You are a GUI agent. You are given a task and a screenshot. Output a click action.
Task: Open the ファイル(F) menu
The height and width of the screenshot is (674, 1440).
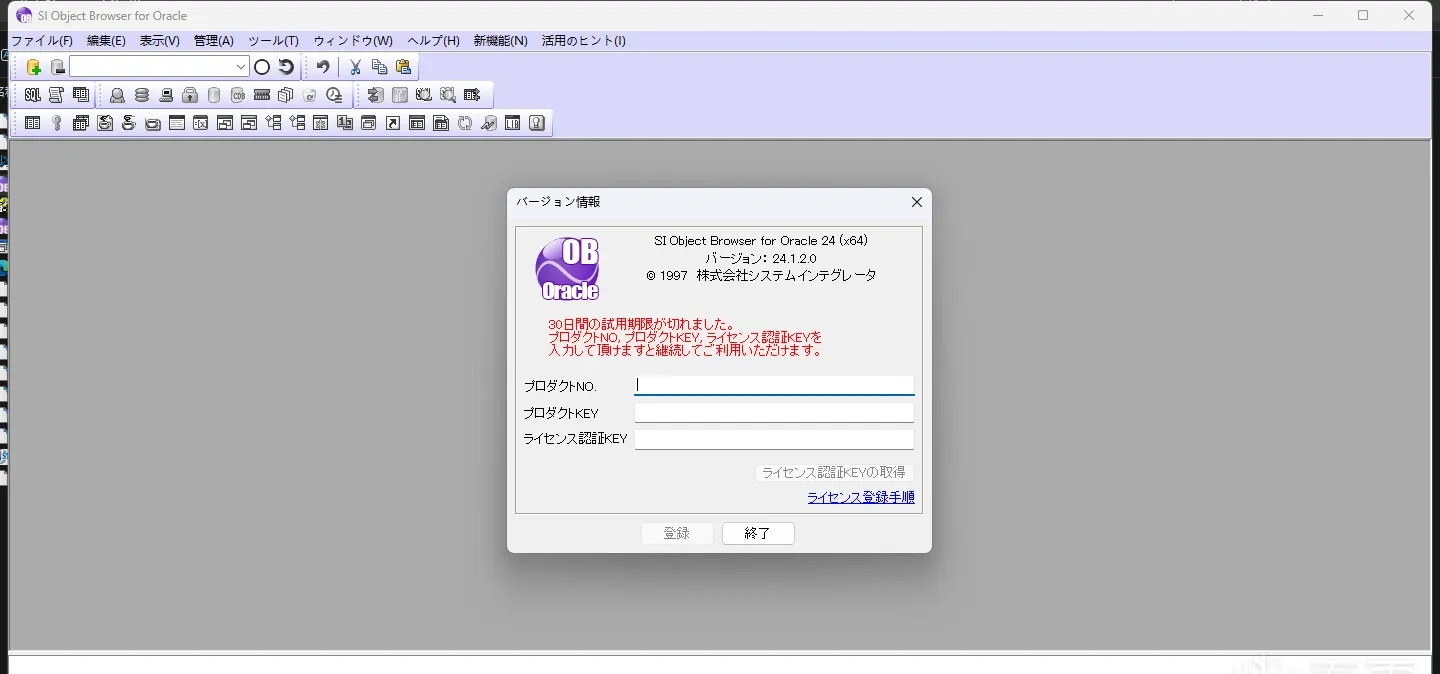(42, 41)
